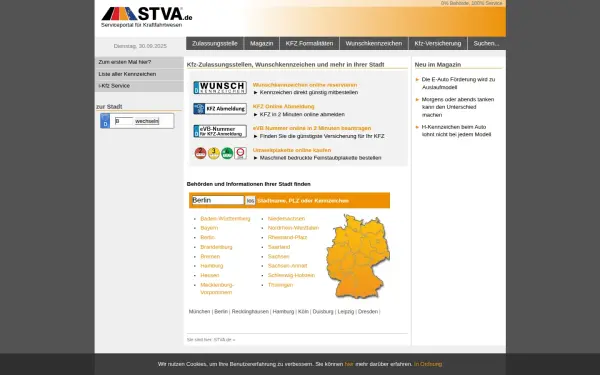Viewport: 600px width, 375px height.
Task: Click the Umweltzone sign icon
Action: tap(240, 153)
